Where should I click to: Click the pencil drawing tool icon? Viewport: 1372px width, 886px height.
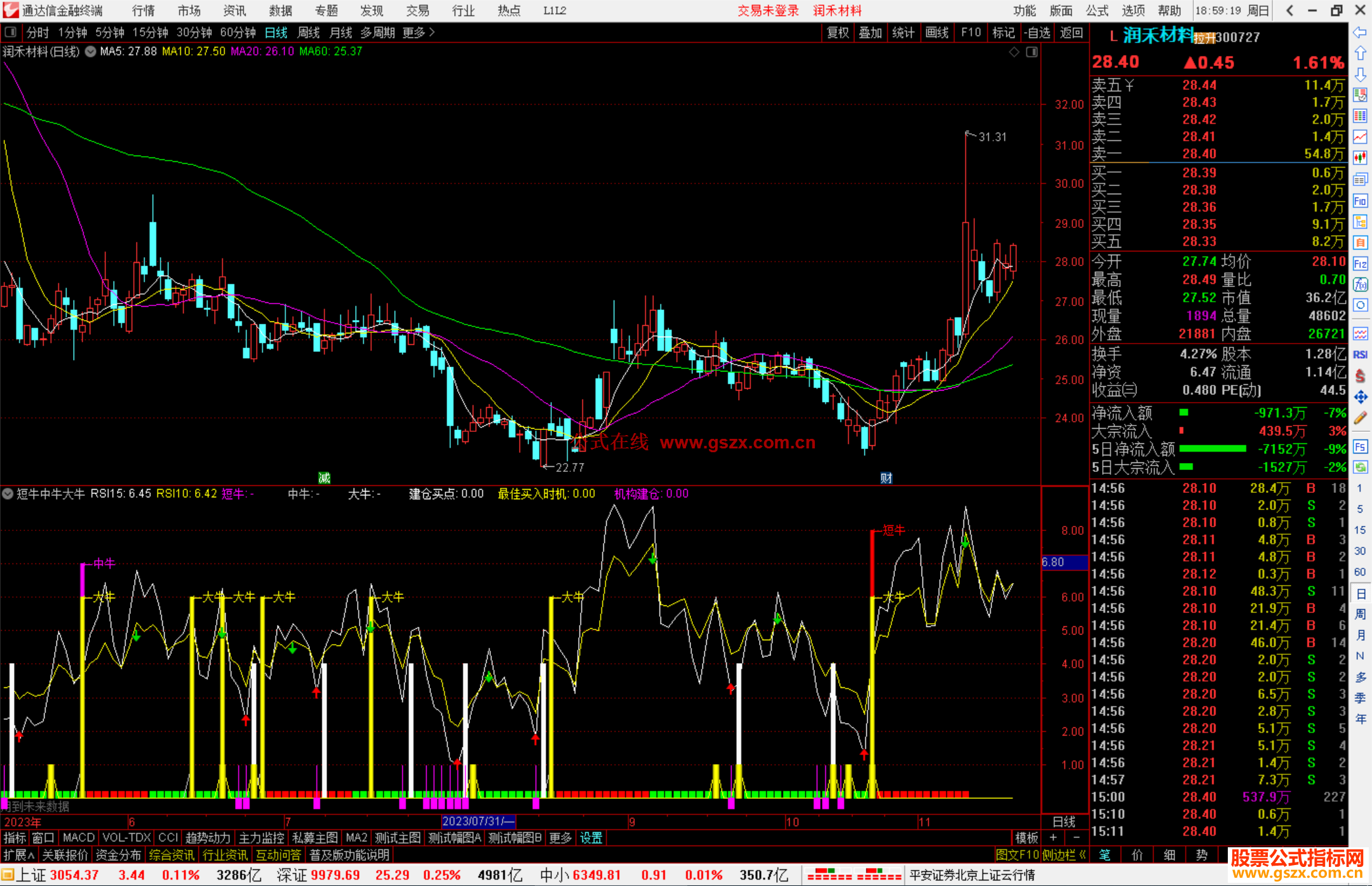[x=1360, y=418]
